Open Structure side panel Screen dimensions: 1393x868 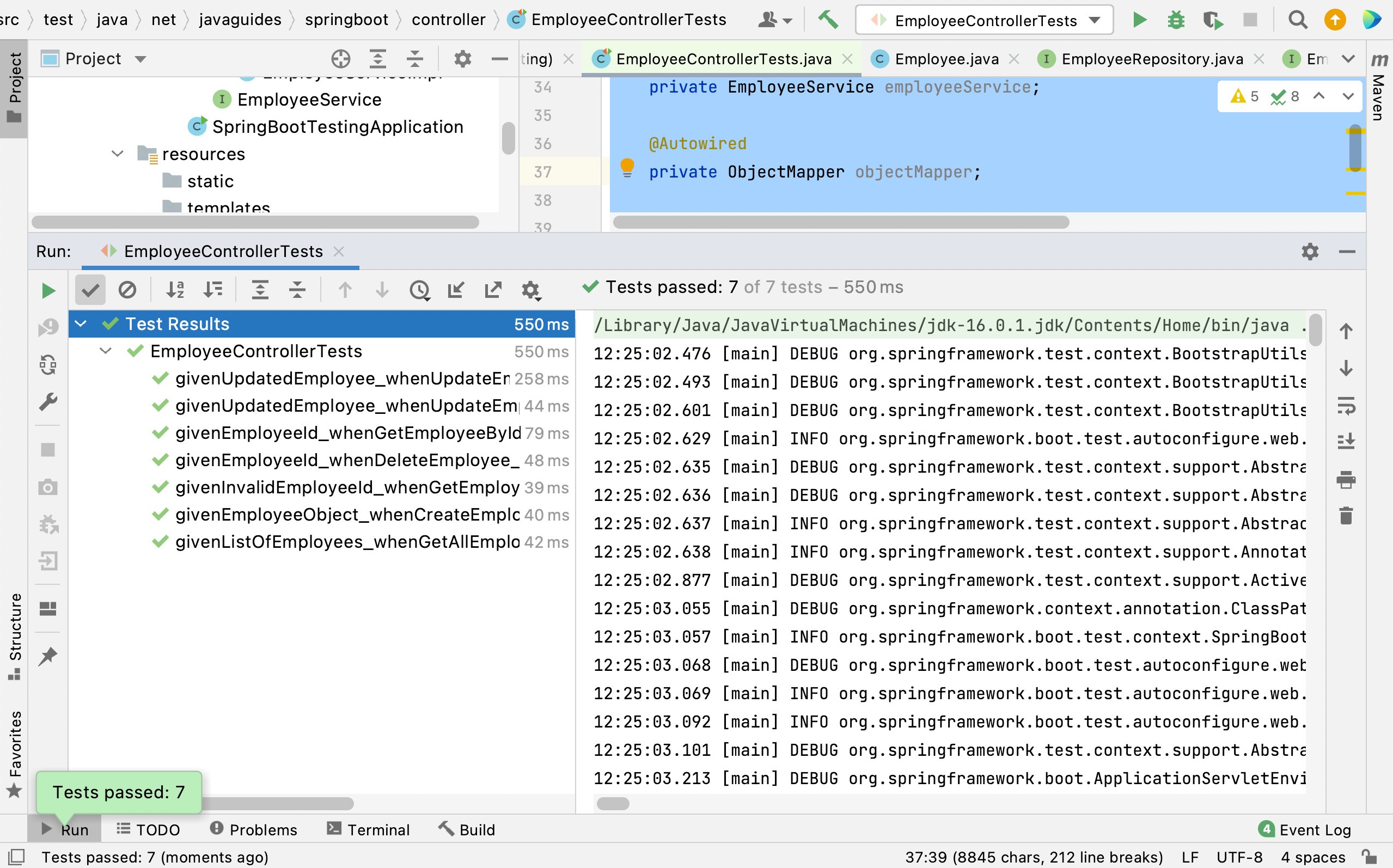14,636
